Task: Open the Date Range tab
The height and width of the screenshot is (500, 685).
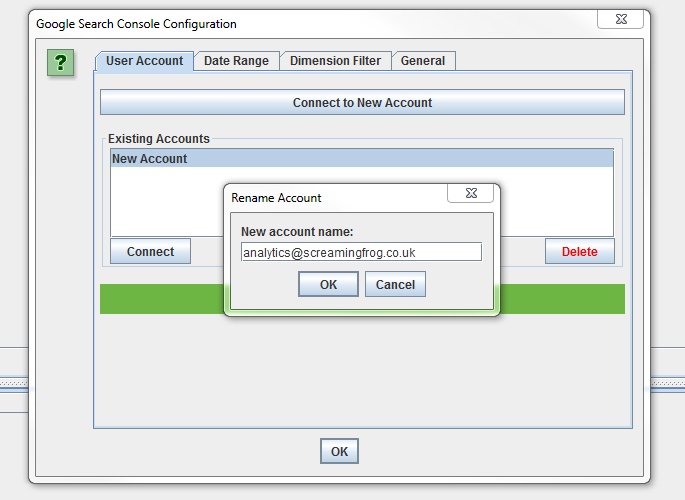Action: click(x=236, y=61)
